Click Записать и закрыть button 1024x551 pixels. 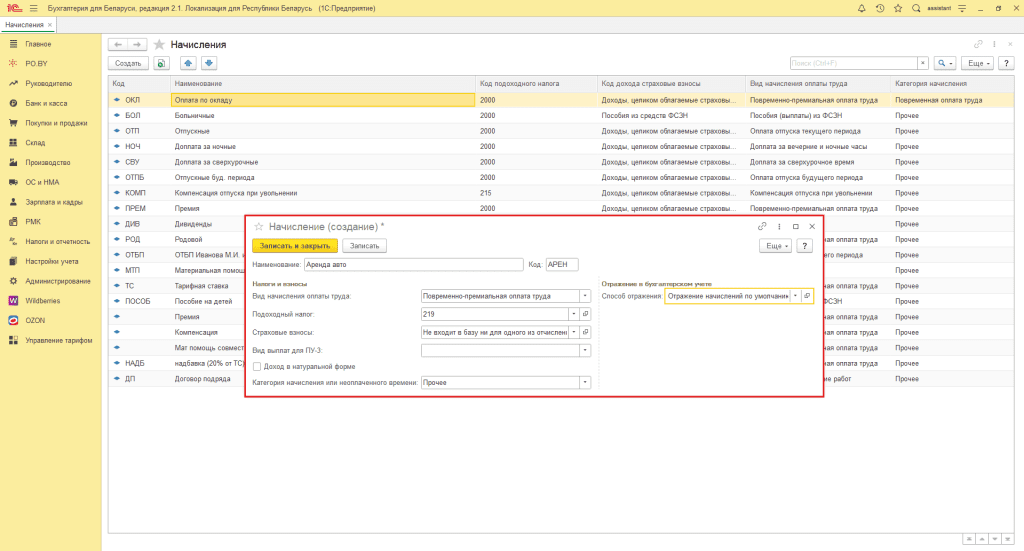[x=294, y=246]
